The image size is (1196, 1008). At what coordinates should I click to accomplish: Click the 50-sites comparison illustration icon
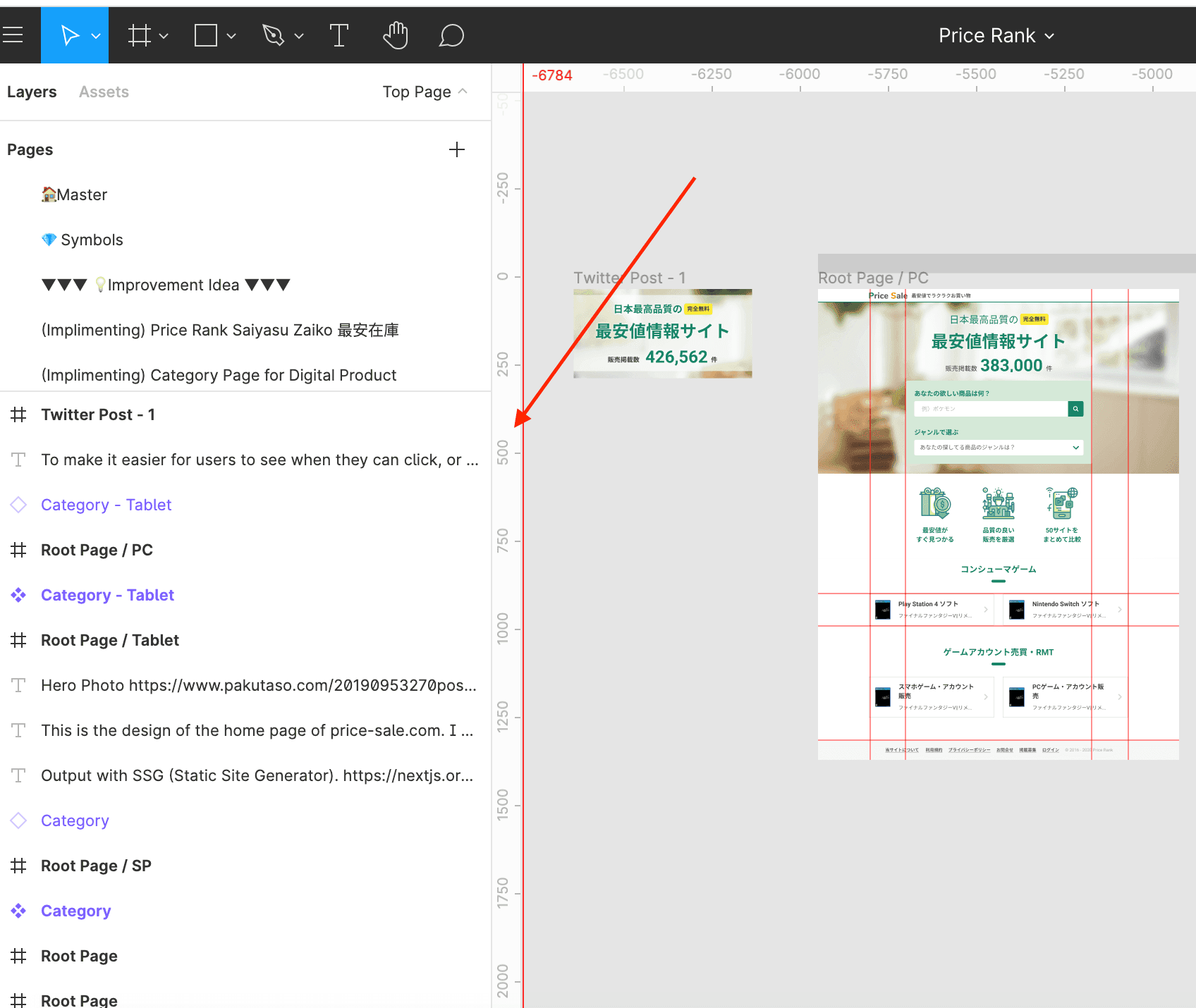pyautogui.click(x=1062, y=503)
